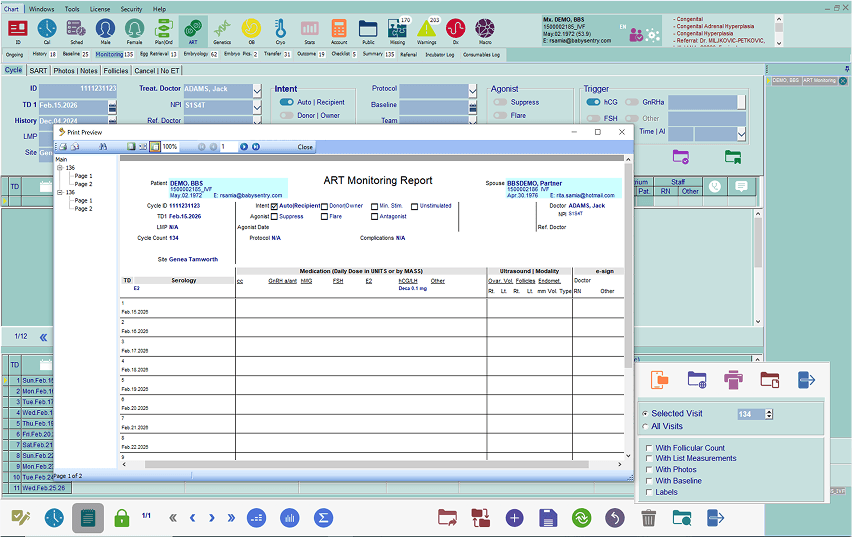
Task: Open the Female patient module
Action: click(134, 32)
